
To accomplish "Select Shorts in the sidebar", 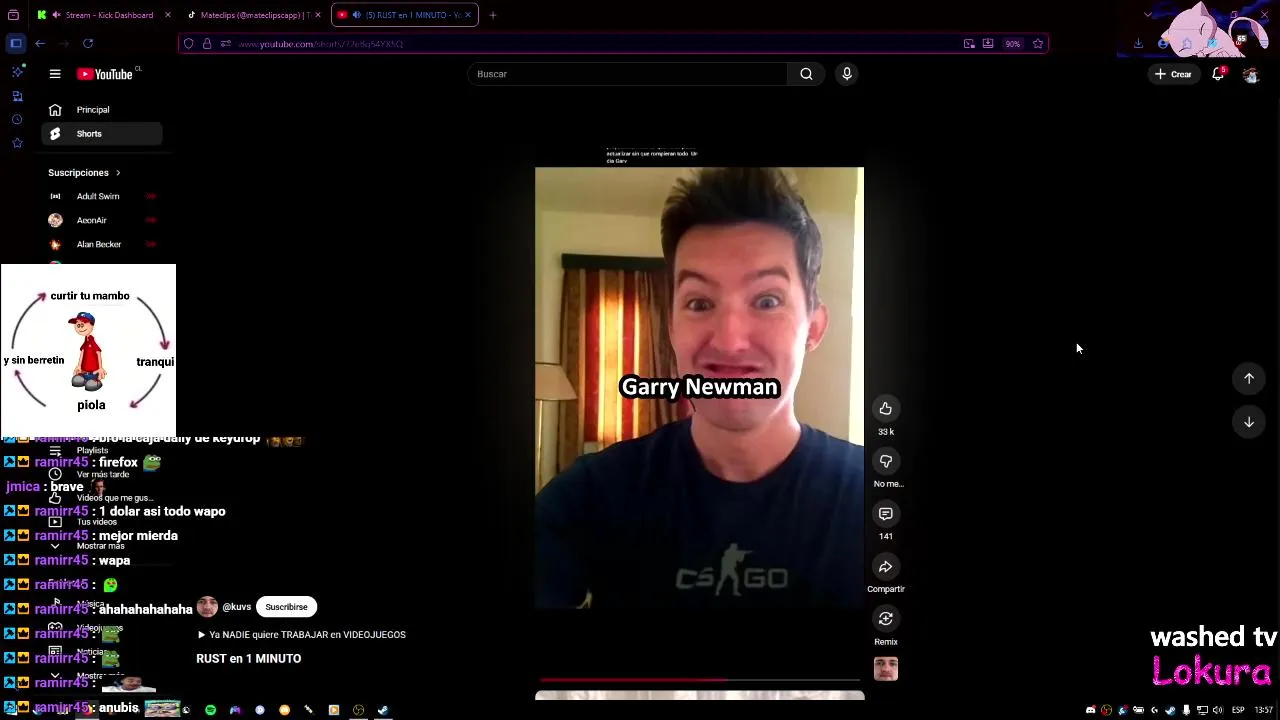I will point(102,134).
